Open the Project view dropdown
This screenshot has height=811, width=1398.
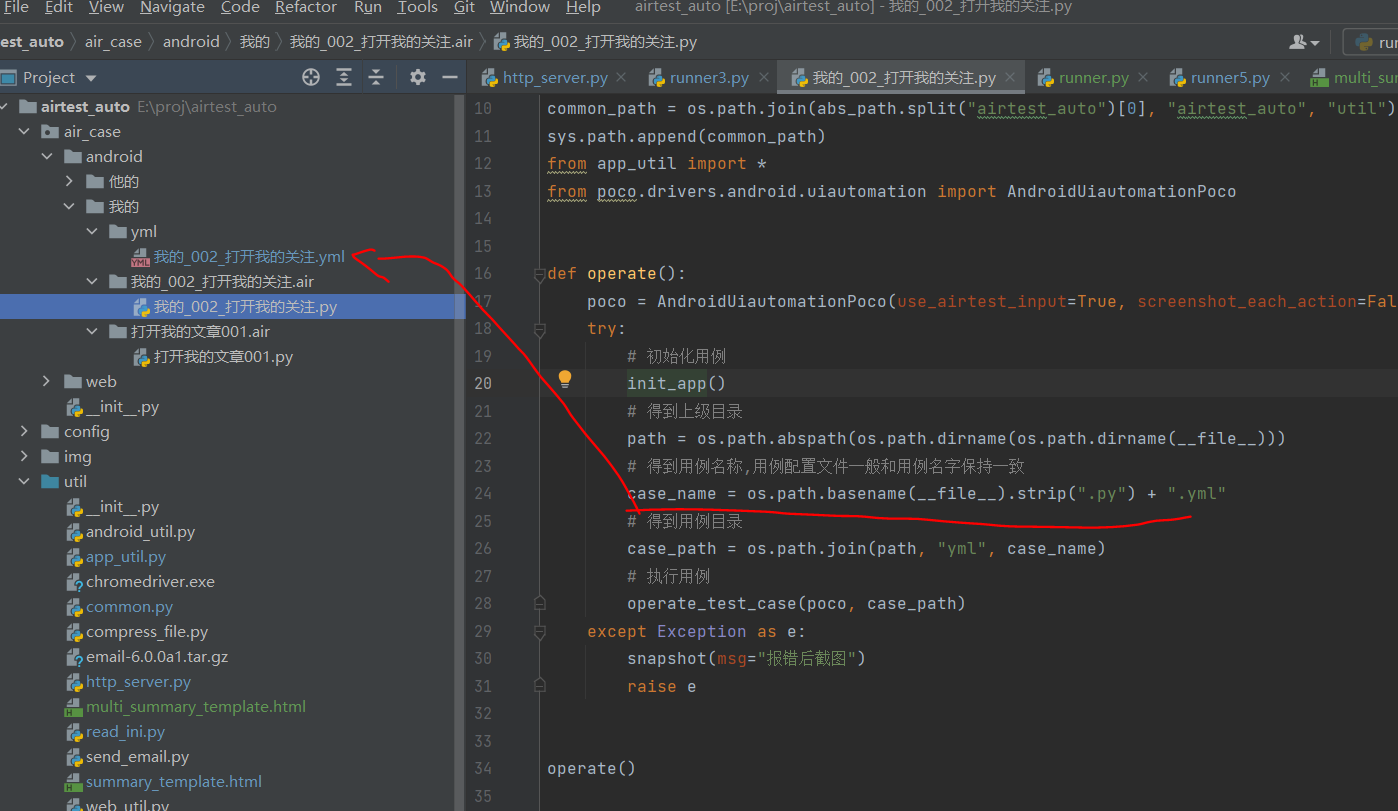pyautogui.click(x=91, y=78)
